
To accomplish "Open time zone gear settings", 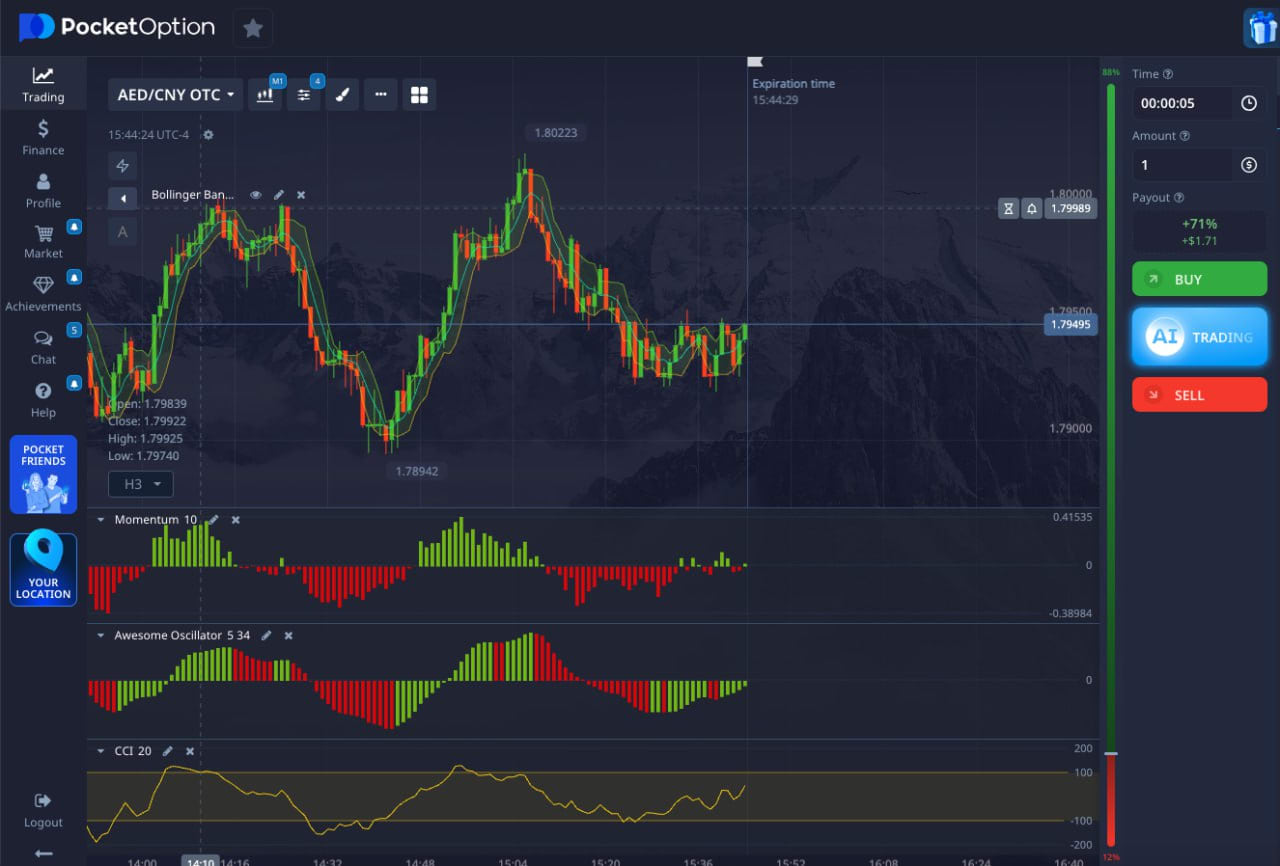I will point(208,135).
